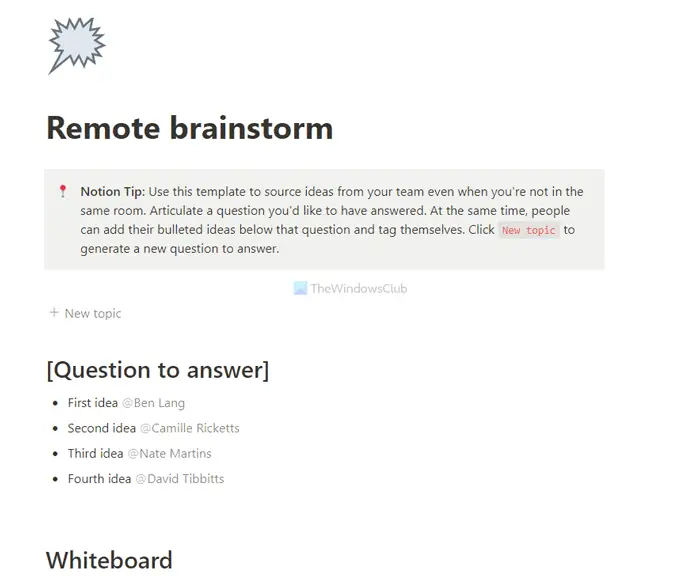
Task: Click the spiky speech bubble page icon
Action: (76, 45)
